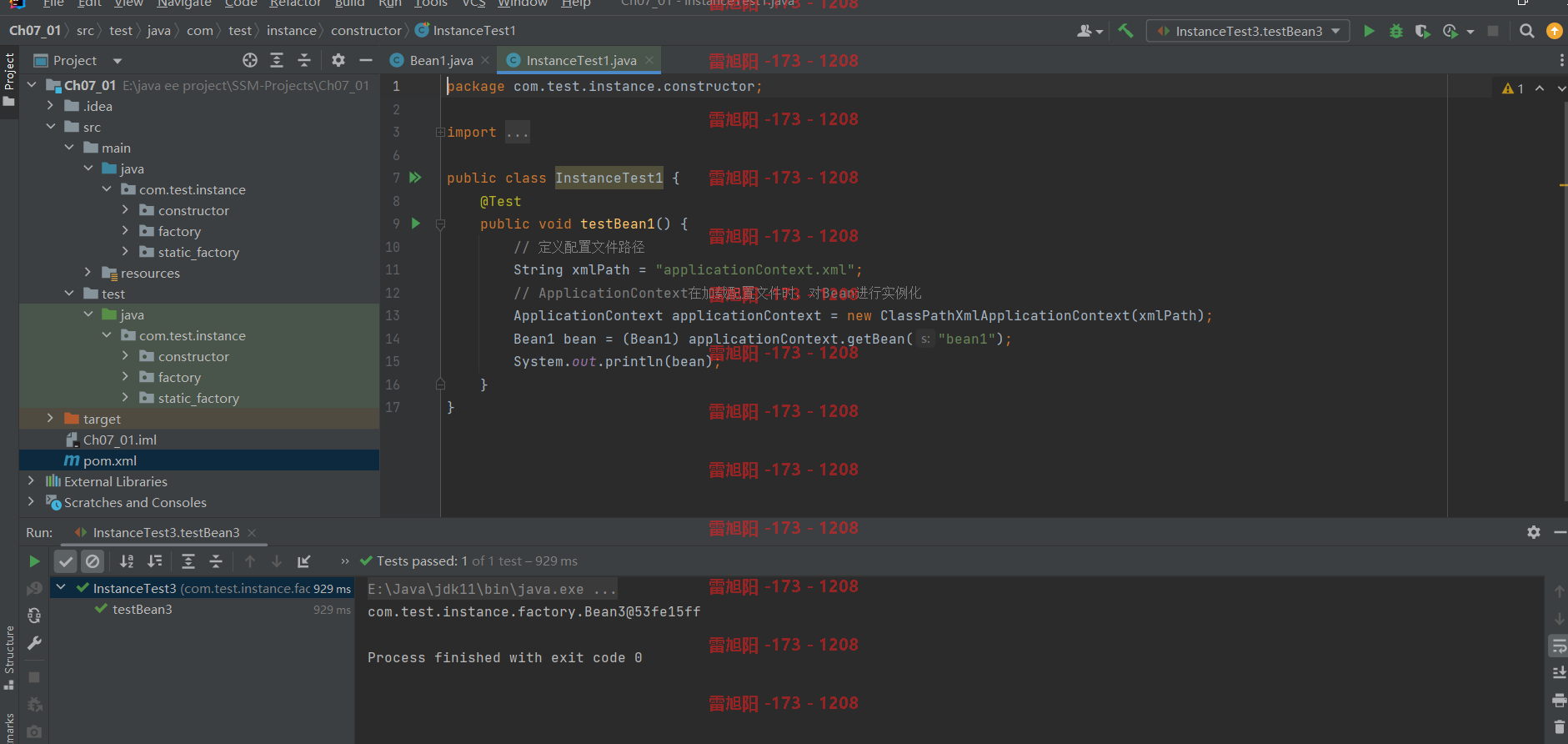Select static_factory under main java
The width and height of the screenshot is (1568, 744).
coord(199,252)
